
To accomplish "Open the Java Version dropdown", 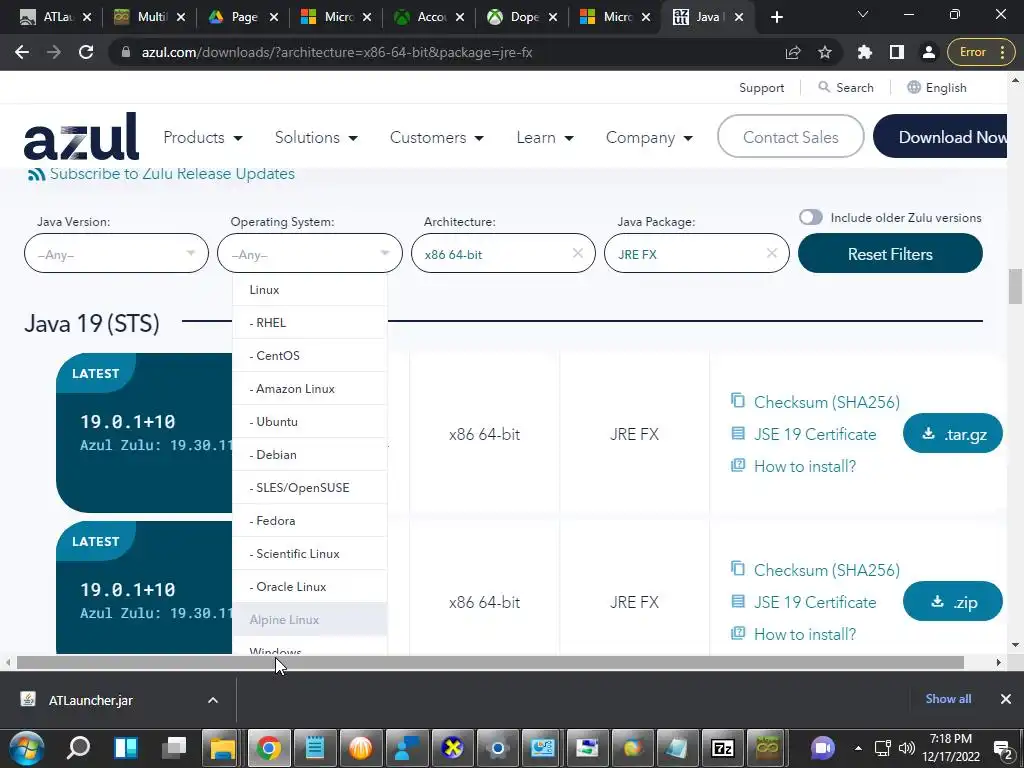I will click(116, 253).
